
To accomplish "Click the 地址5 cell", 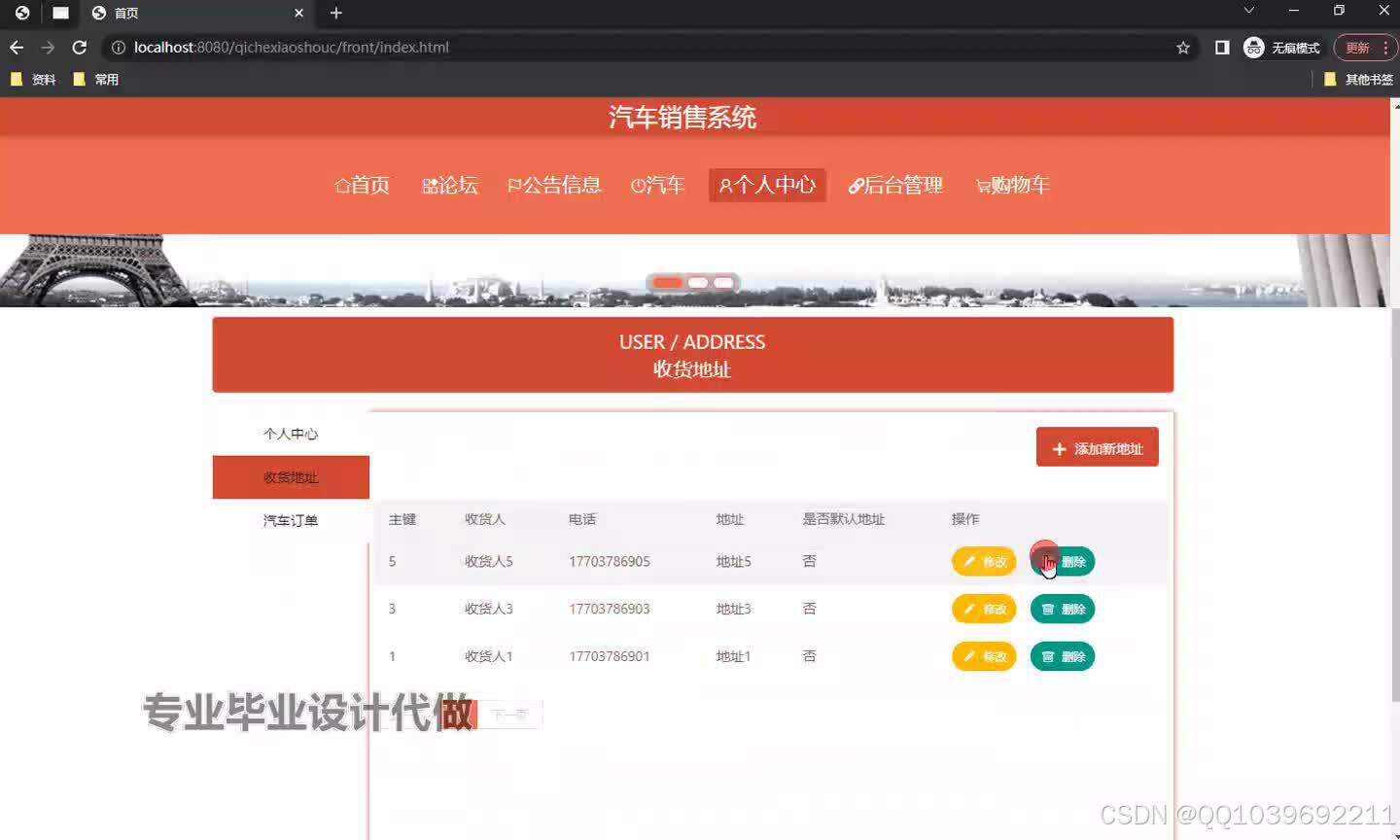I will coord(734,561).
